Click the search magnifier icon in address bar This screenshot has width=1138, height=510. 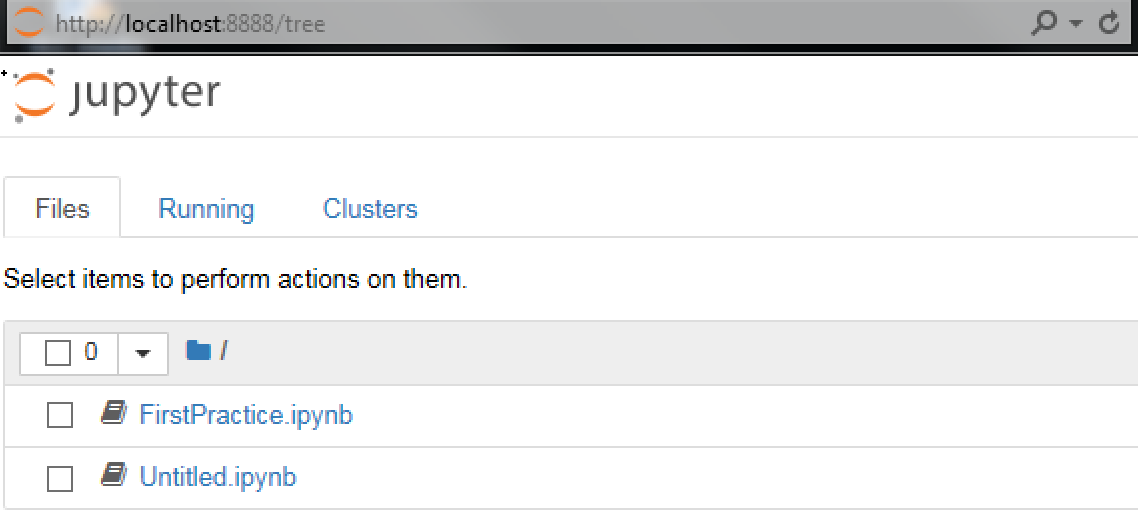click(x=1044, y=23)
